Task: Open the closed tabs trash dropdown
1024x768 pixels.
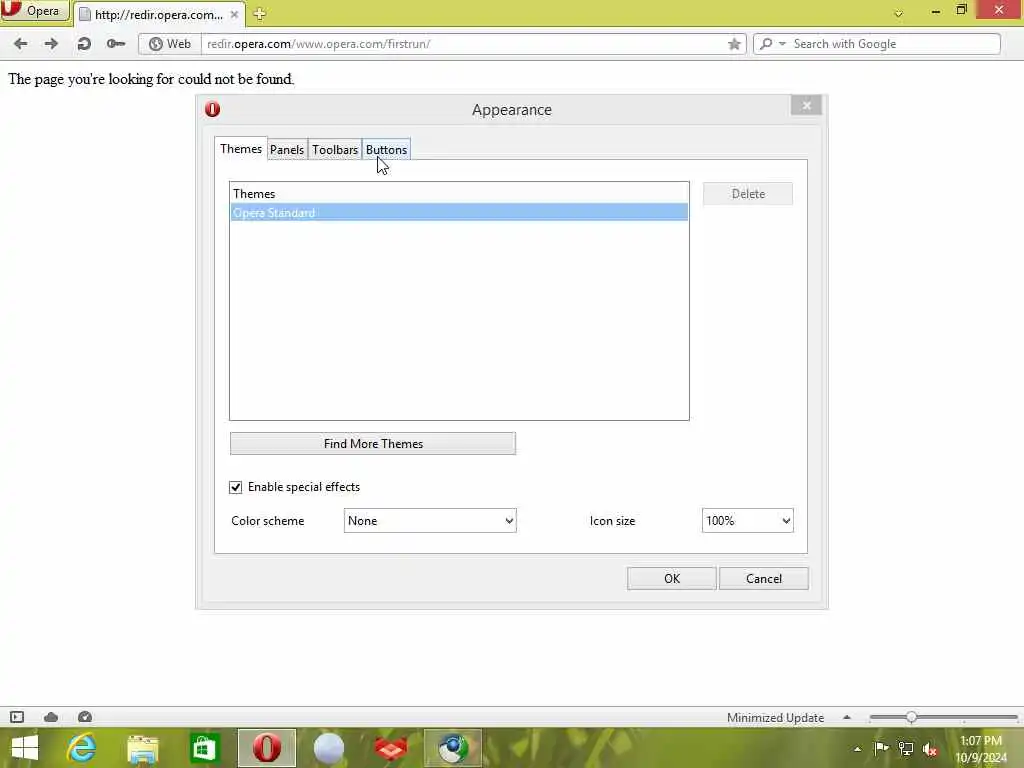Action: [899, 14]
